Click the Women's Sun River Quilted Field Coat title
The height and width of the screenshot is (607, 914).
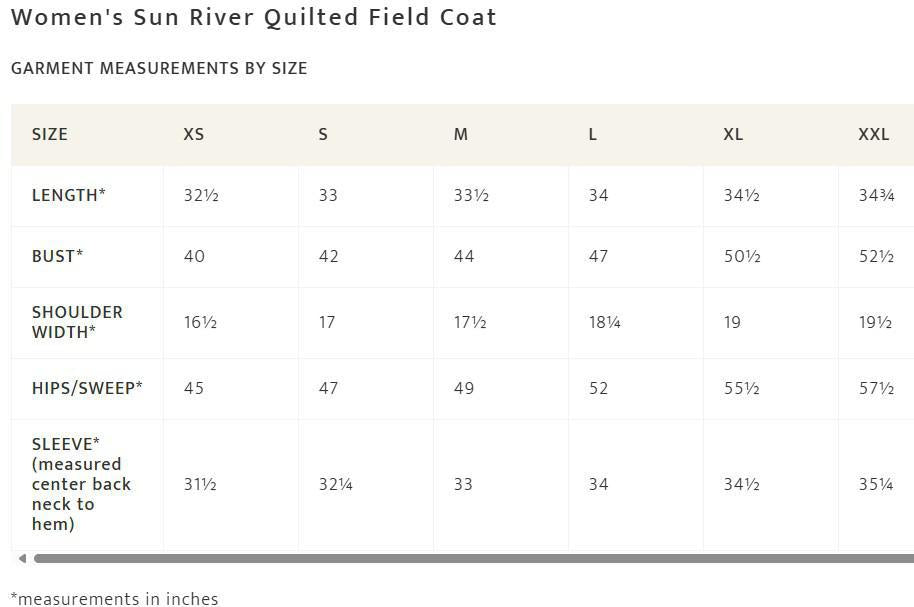coord(254,17)
